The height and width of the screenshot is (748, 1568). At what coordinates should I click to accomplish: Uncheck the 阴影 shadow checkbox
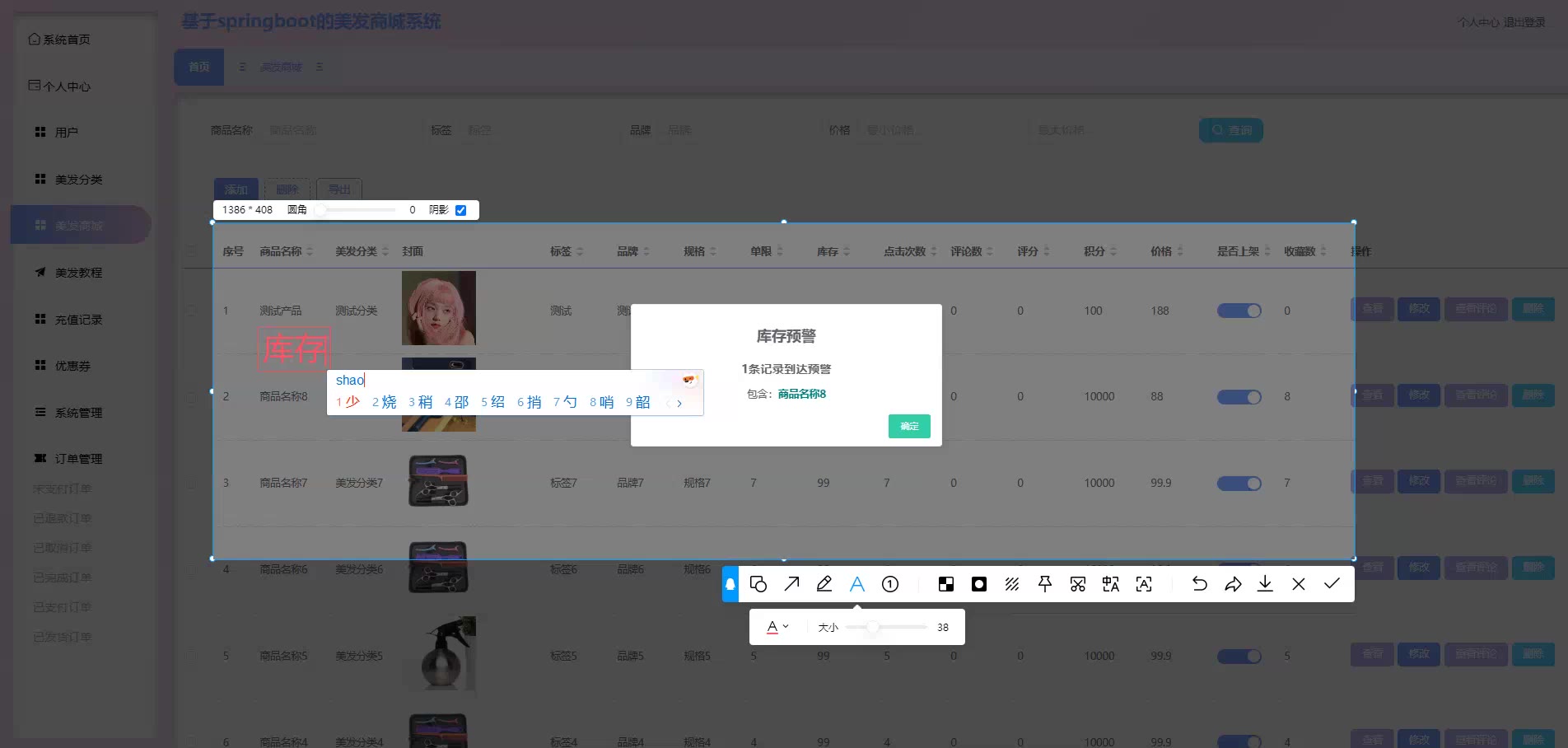click(x=461, y=210)
